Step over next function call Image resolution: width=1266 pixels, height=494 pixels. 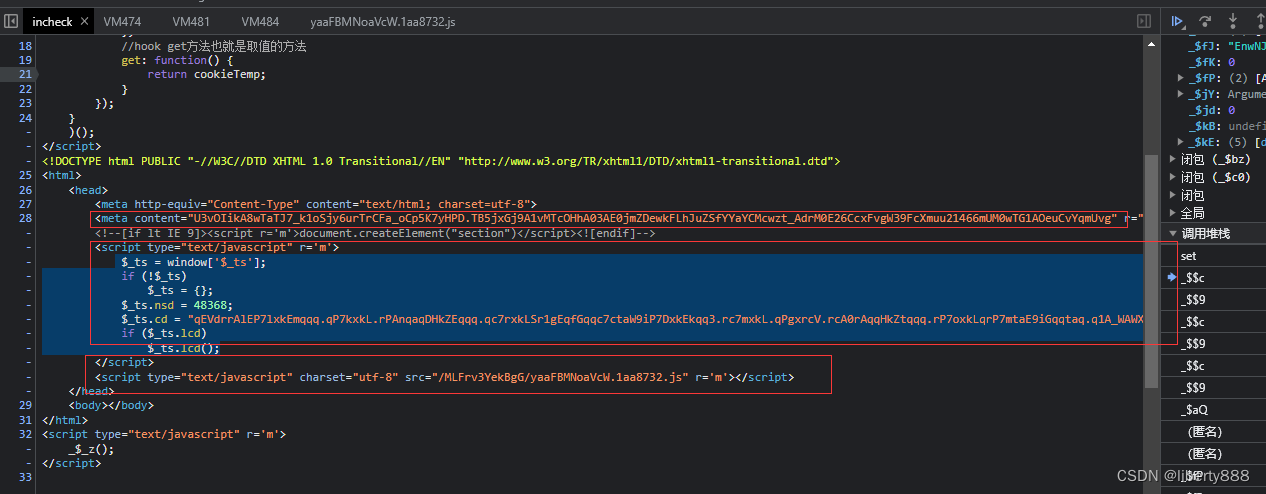pos(1206,21)
